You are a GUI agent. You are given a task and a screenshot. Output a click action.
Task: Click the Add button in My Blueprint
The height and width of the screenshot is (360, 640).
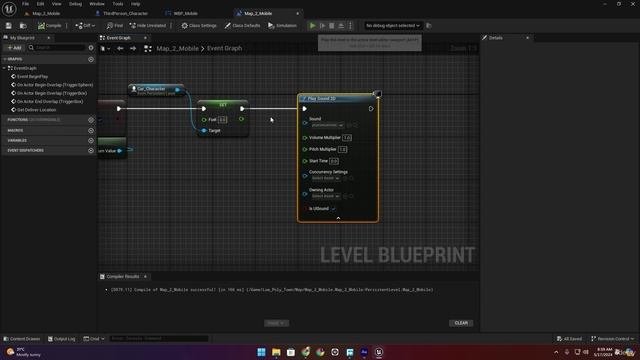[x=14, y=48]
